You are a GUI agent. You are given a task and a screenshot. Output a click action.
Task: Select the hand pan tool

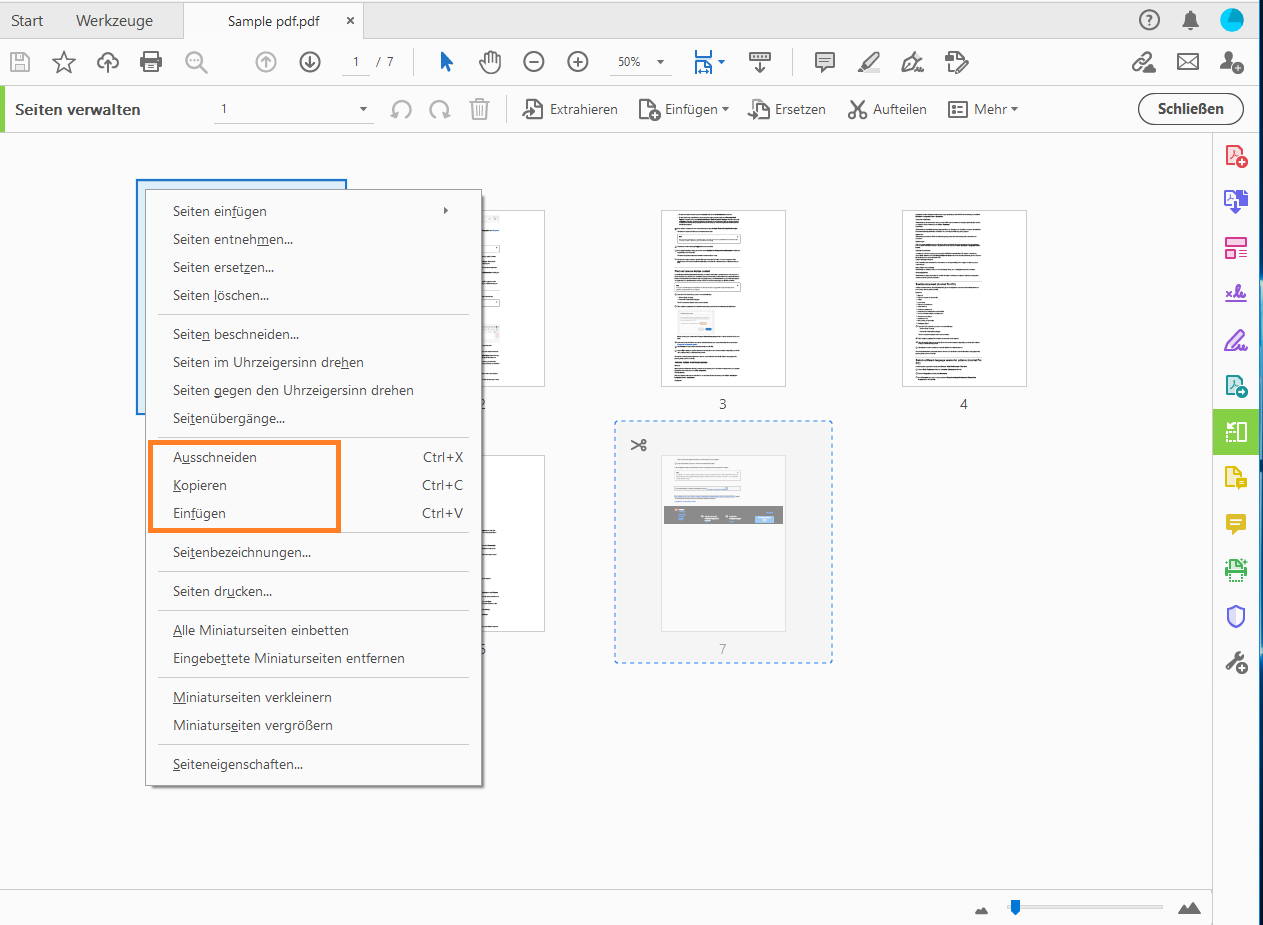(490, 62)
